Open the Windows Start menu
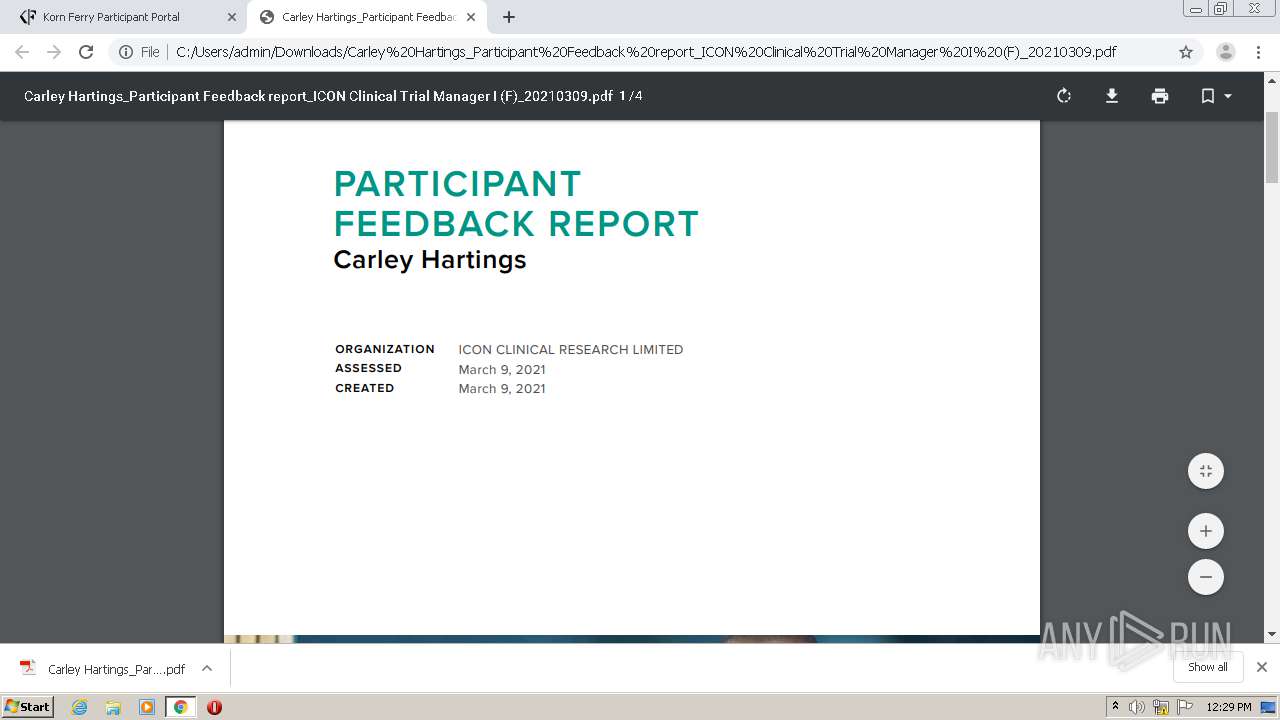 pos(28,706)
